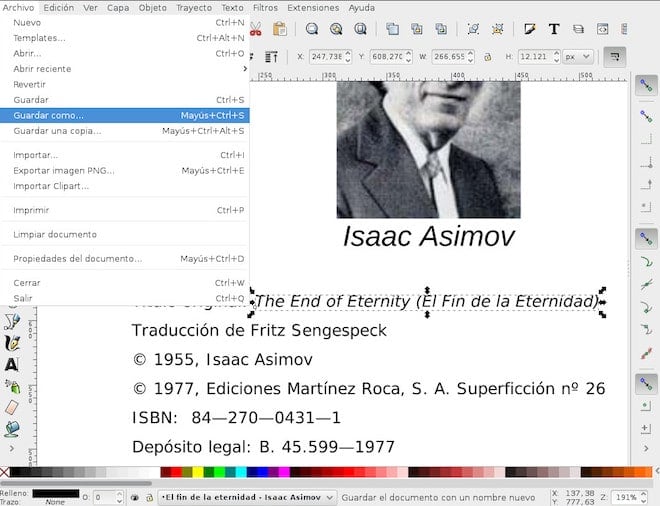Open the Layers dialog icon
660x506 pixels.
click(578, 29)
